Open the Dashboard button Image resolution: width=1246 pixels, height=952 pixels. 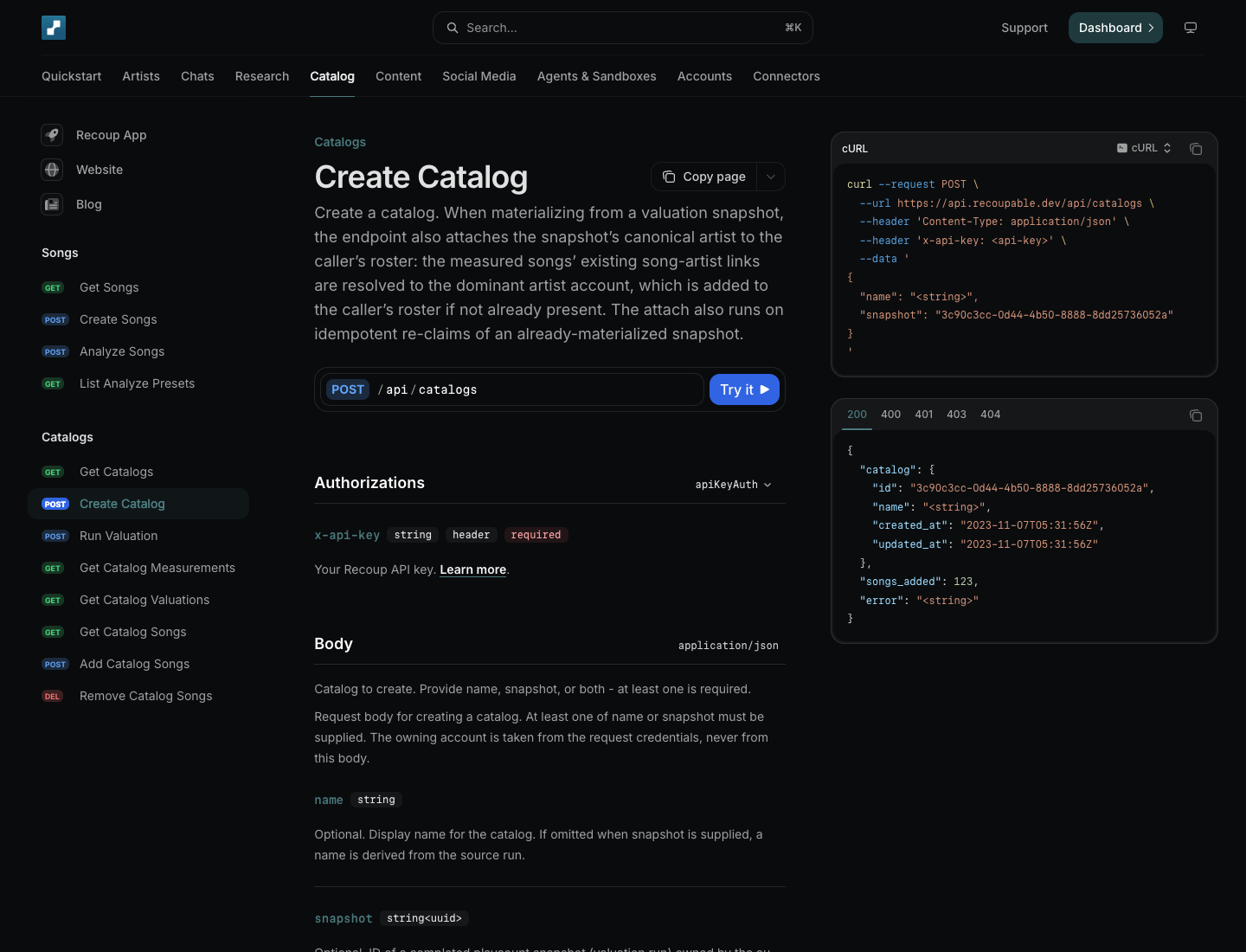pos(1115,28)
